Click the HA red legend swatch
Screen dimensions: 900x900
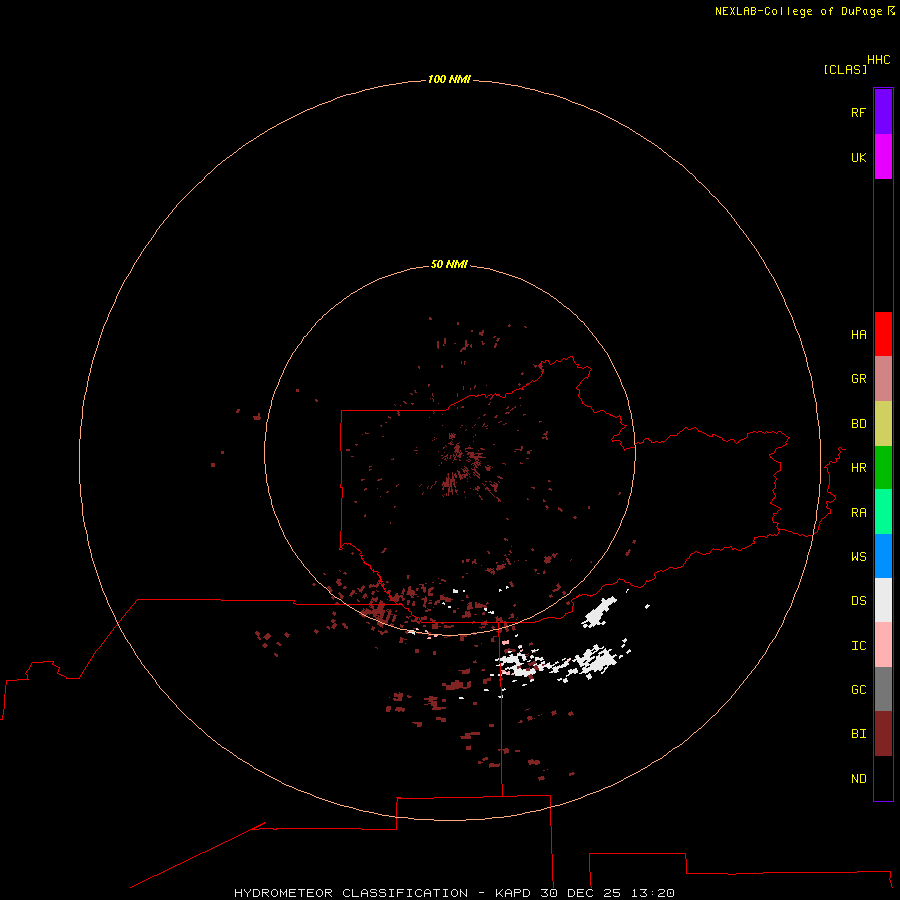coord(883,334)
